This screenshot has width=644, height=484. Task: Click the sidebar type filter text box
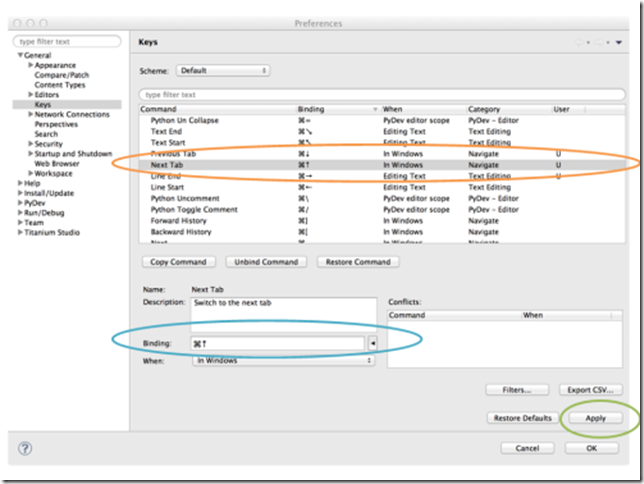click(x=67, y=42)
